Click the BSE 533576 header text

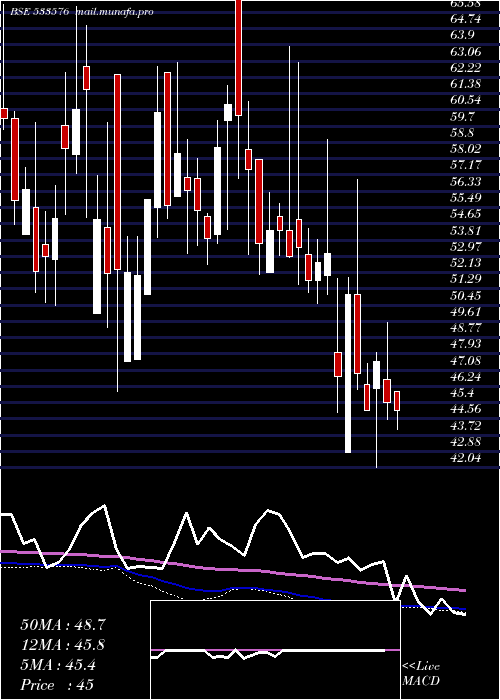(39, 12)
